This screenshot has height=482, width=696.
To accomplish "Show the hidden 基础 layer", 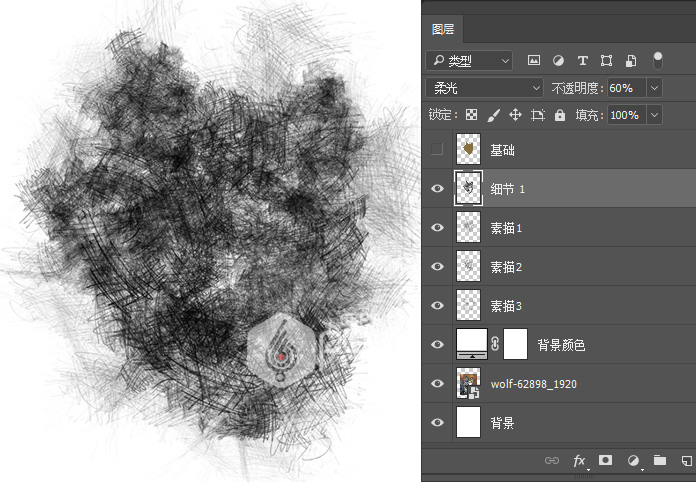I will 437,149.
